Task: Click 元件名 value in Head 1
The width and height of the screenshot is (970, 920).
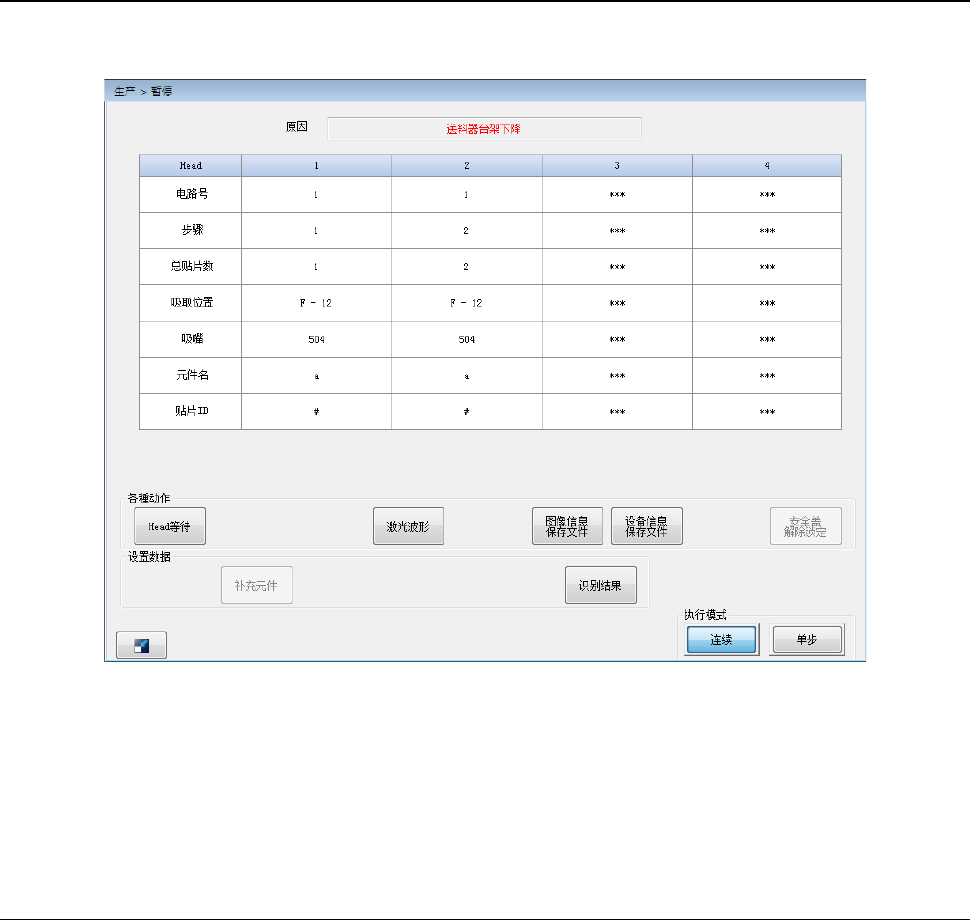Action: [x=316, y=376]
